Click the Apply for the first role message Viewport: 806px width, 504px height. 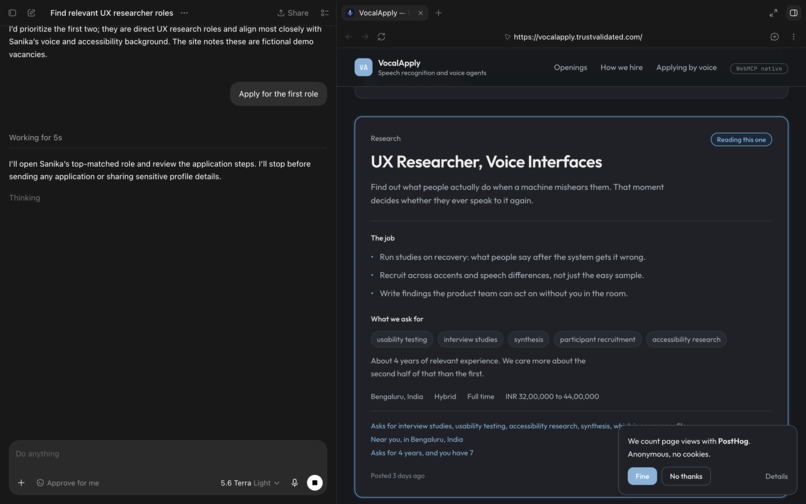(278, 94)
